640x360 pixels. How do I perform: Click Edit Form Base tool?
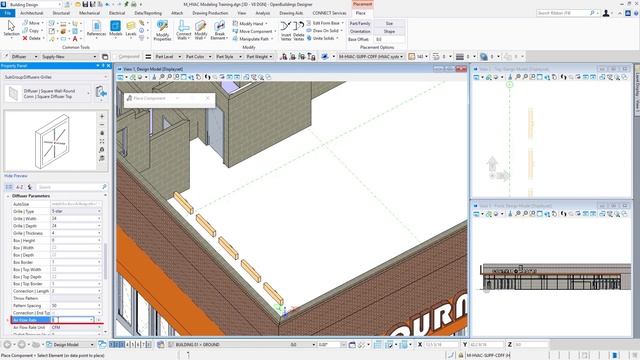click(324, 23)
